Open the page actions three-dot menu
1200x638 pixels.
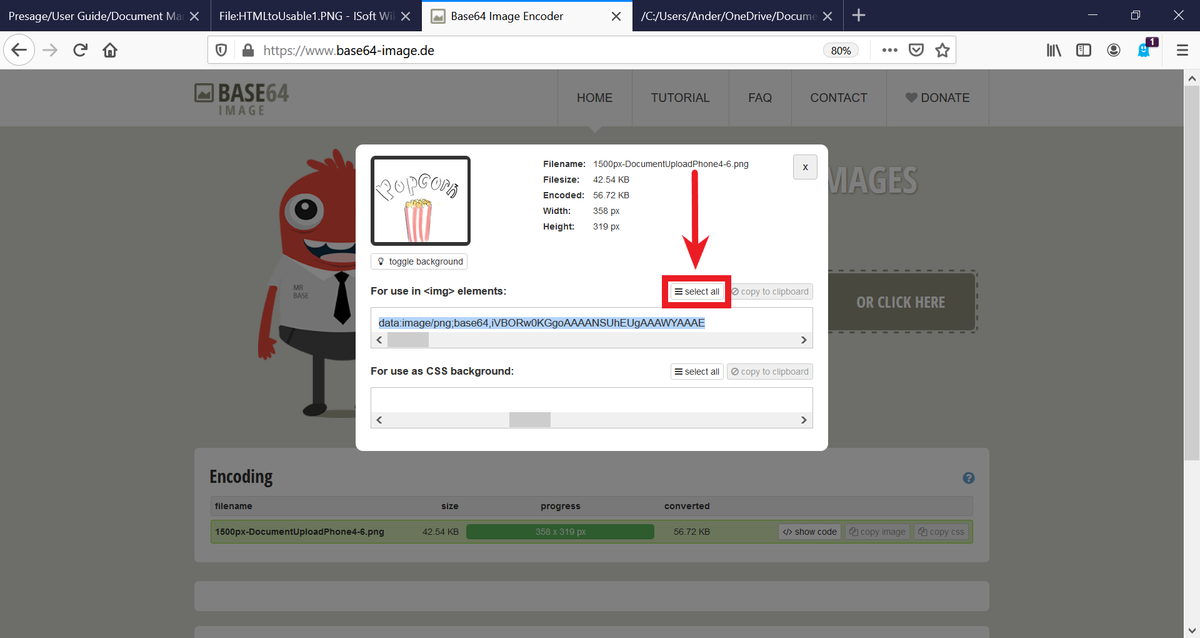[890, 50]
